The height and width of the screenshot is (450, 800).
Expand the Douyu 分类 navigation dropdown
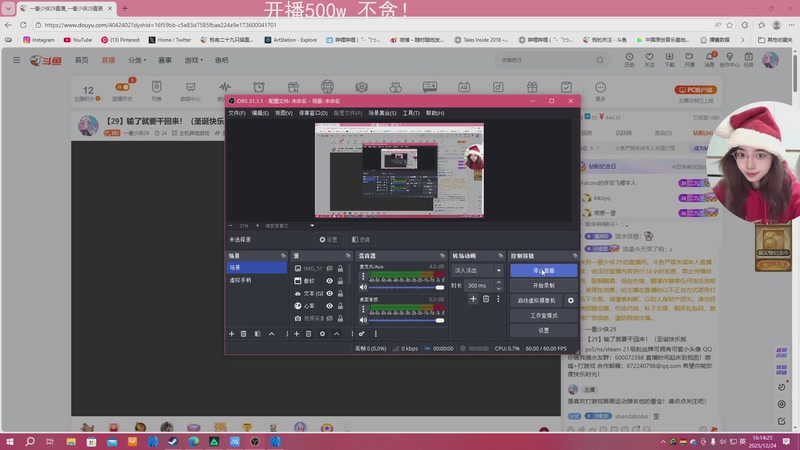click(137, 60)
